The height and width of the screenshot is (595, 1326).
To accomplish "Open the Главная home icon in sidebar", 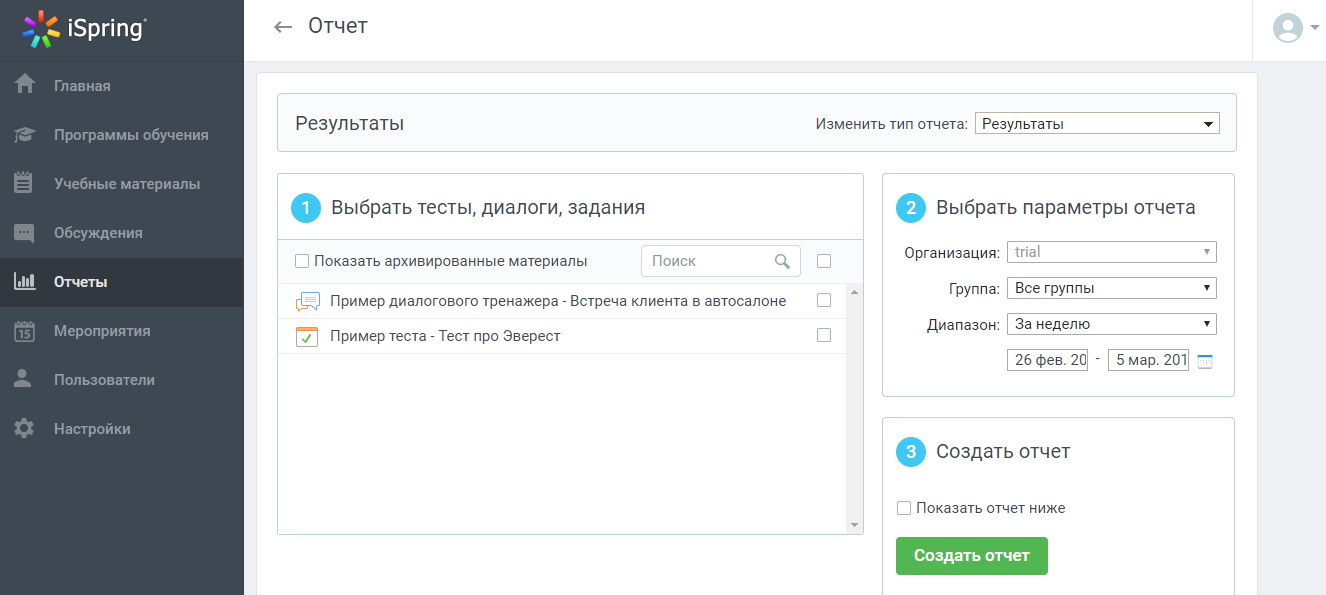I will coord(25,85).
